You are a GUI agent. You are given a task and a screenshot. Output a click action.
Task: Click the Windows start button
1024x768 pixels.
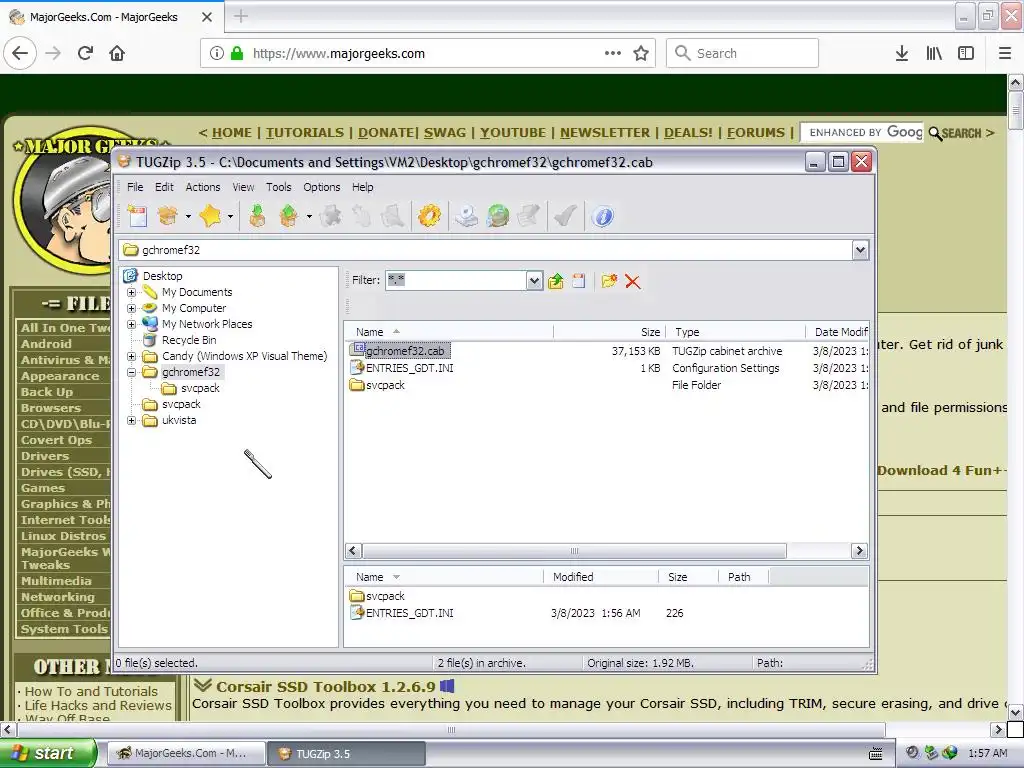48,754
